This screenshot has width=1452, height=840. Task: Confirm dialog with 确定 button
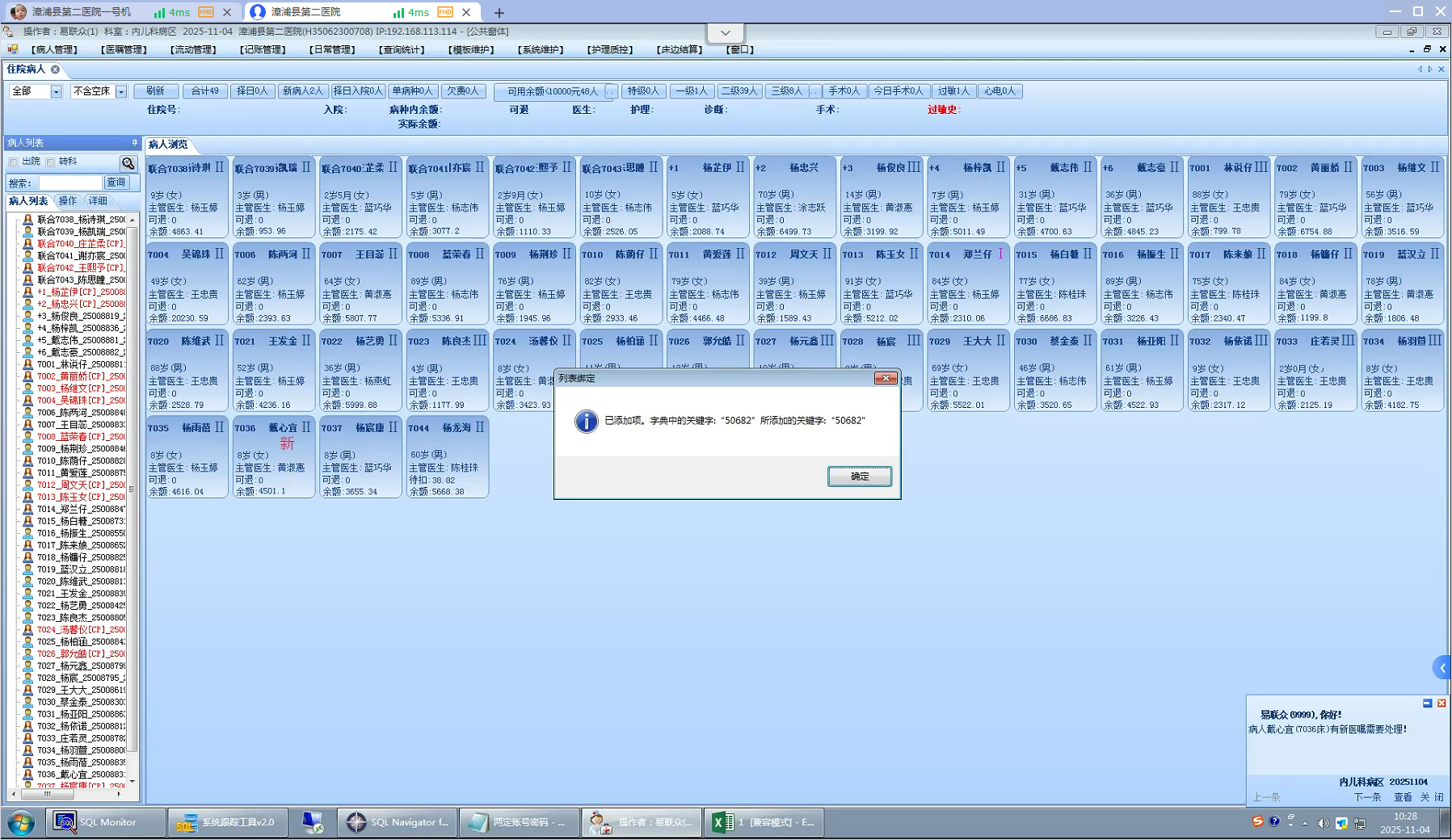coord(860,477)
